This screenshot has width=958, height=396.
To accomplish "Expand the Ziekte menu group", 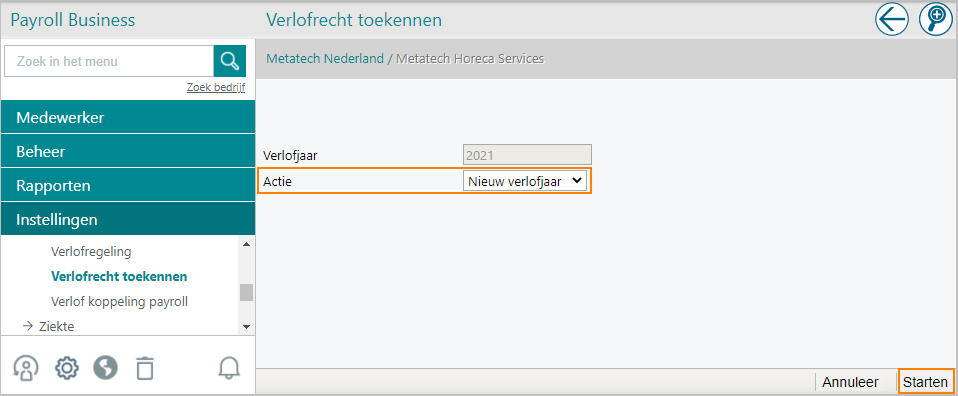I will pyautogui.click(x=56, y=326).
